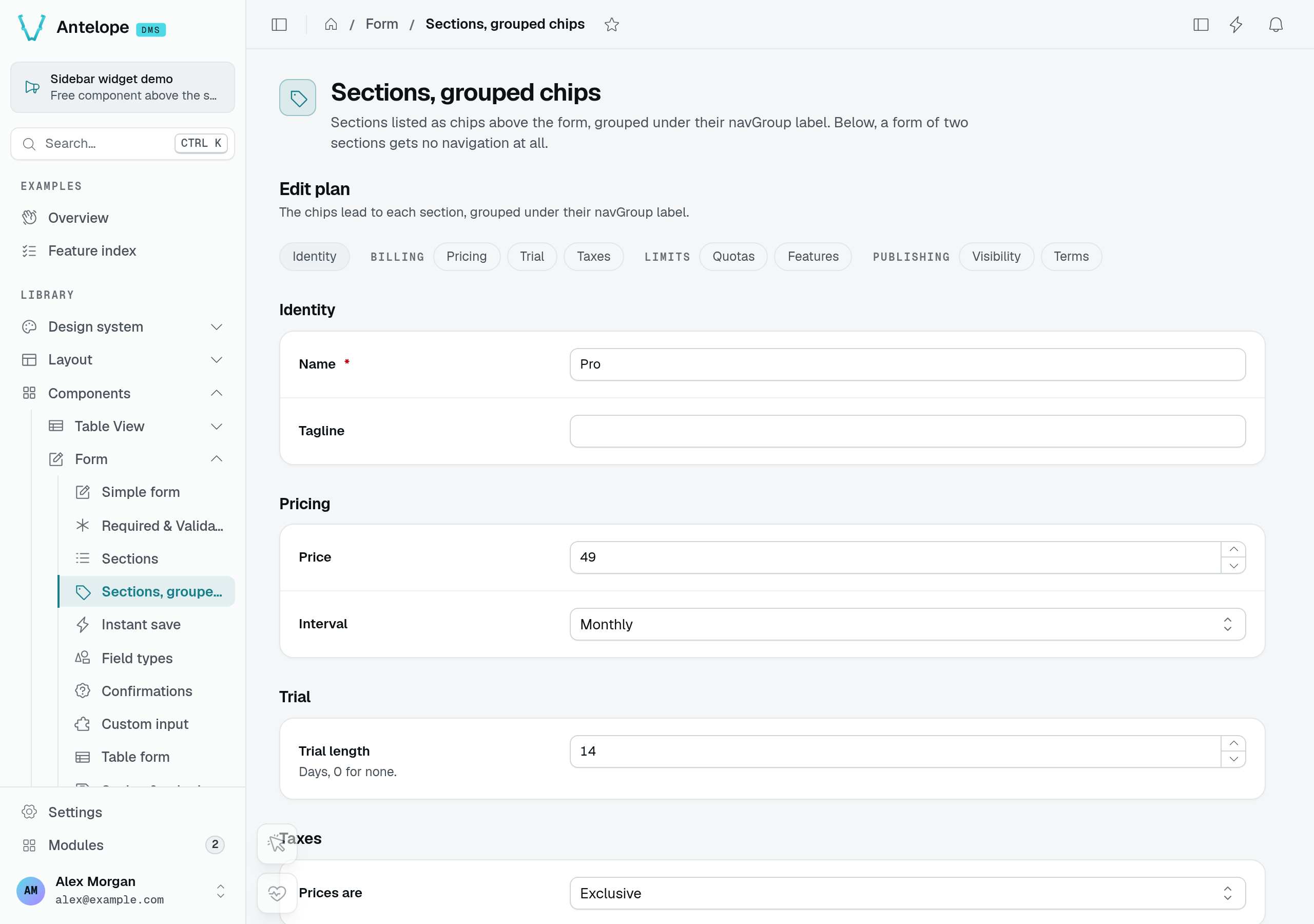
Task: Star this page as favorite
Action: tap(612, 25)
